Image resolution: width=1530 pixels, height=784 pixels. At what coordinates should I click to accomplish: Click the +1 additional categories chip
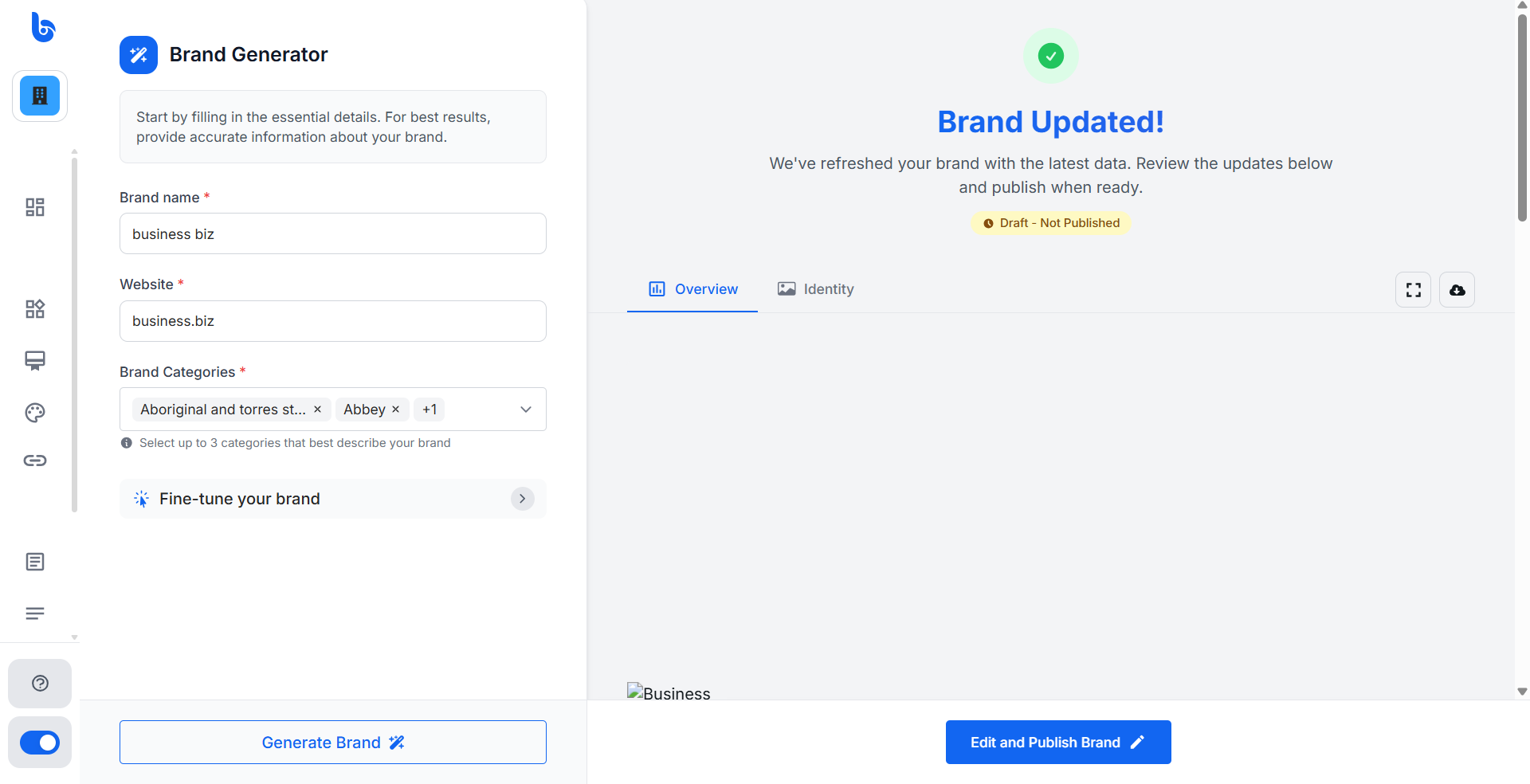tap(430, 410)
